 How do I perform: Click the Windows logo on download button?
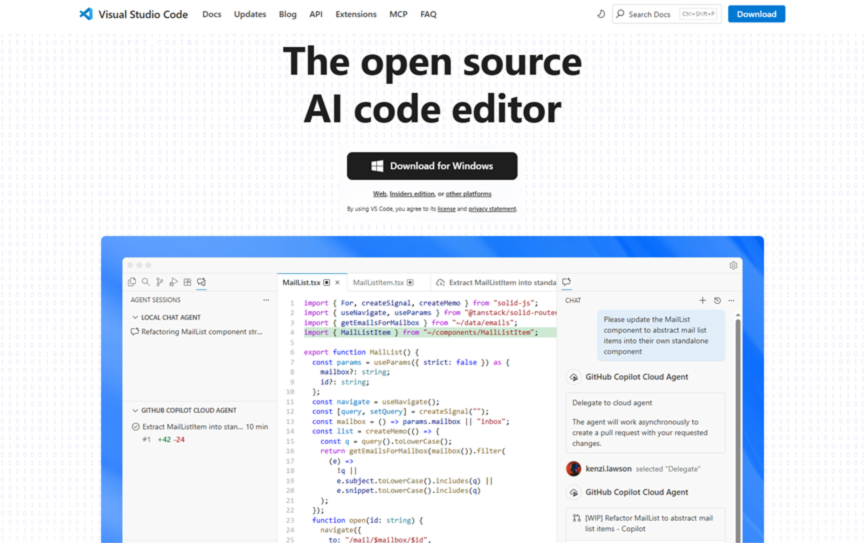pos(377,166)
